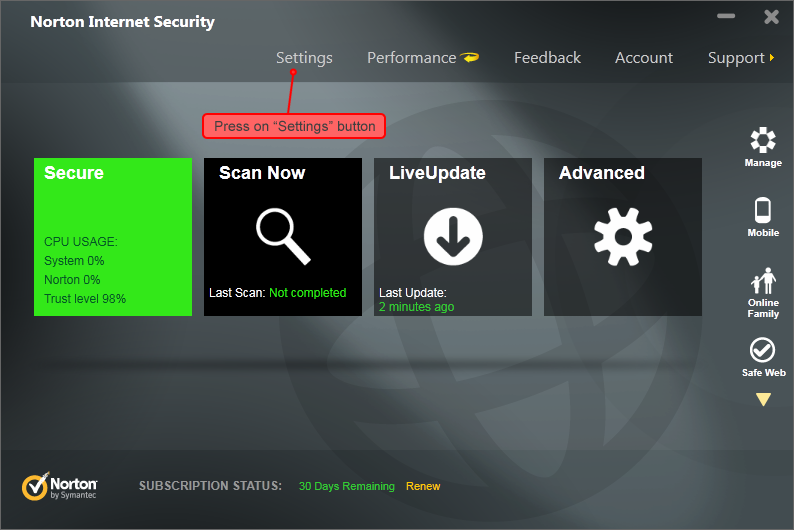Click the 30 Days Remaining text
Viewport: 794px width, 530px height.
click(346, 486)
